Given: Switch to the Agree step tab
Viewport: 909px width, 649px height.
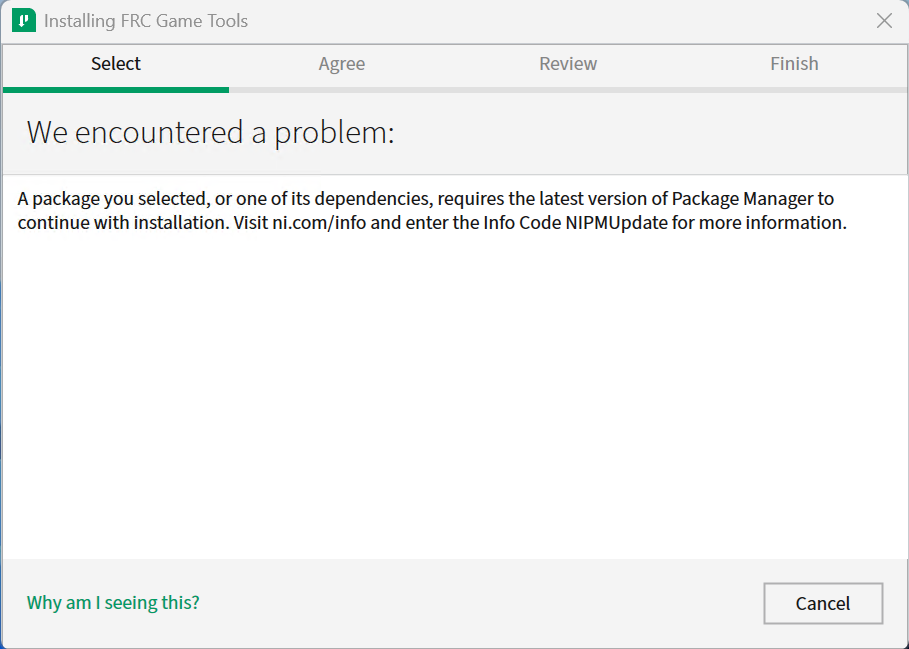Looking at the screenshot, I should tap(342, 64).
